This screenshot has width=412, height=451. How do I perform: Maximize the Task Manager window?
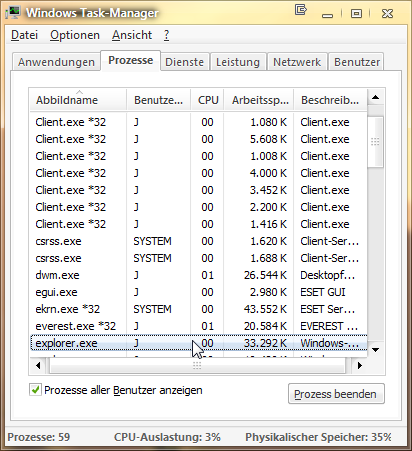click(x=356, y=14)
